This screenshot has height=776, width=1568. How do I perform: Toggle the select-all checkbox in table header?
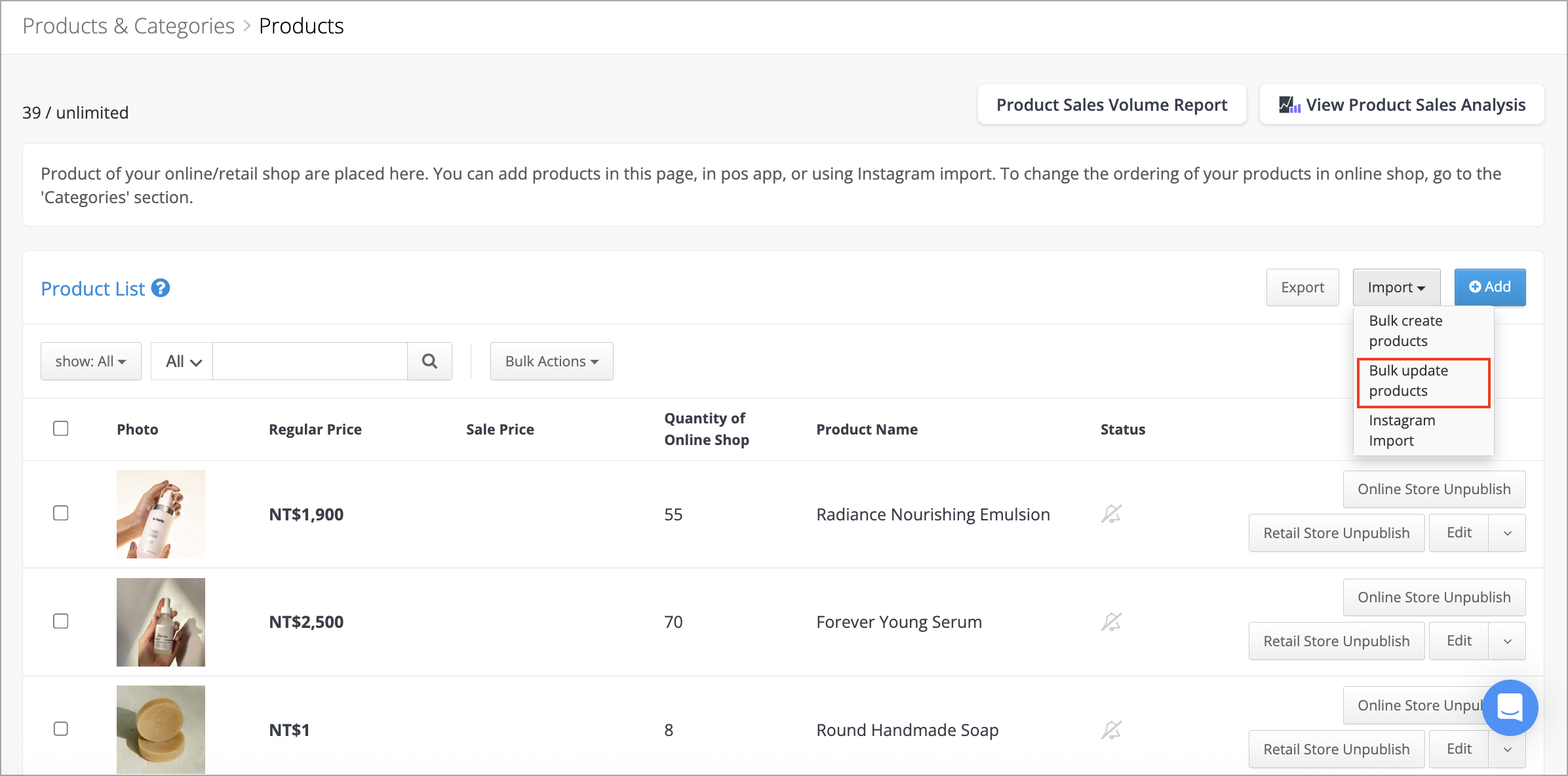[x=61, y=429]
